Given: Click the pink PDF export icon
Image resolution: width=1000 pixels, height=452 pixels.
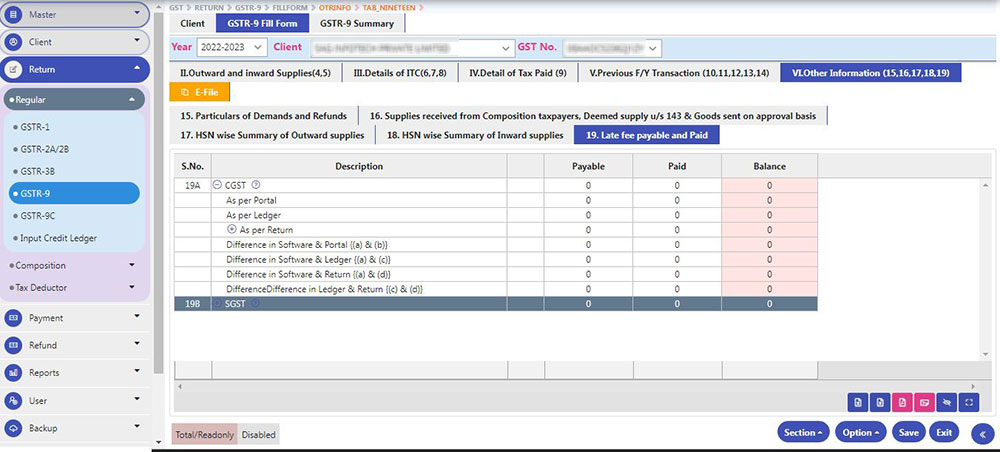Looking at the screenshot, I should tap(901, 402).
